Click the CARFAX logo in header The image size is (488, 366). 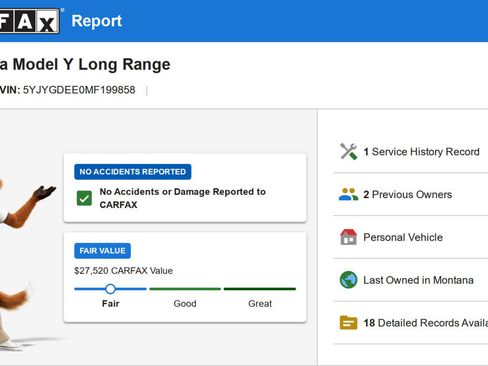click(x=29, y=21)
